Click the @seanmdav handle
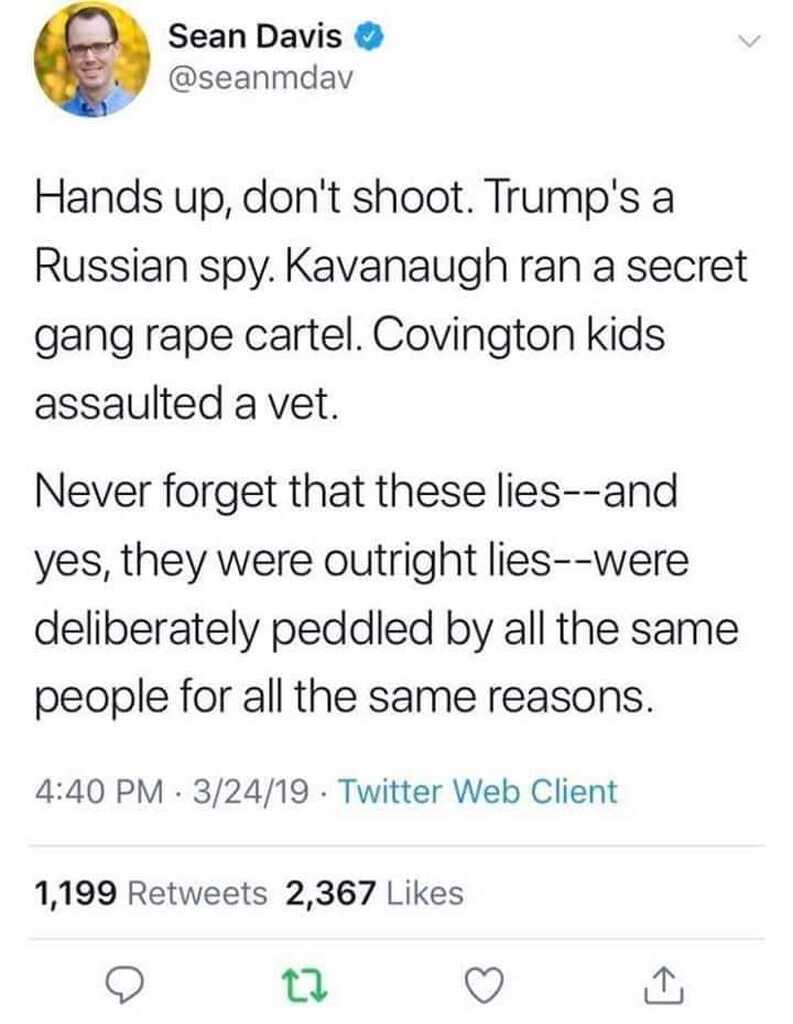Screen dimensions: 793x1024 pos(260,80)
